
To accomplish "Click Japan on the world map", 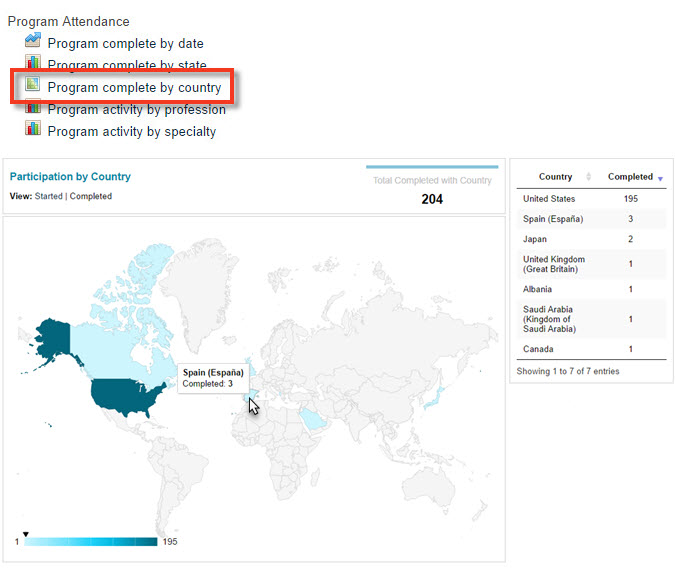I will (435, 398).
